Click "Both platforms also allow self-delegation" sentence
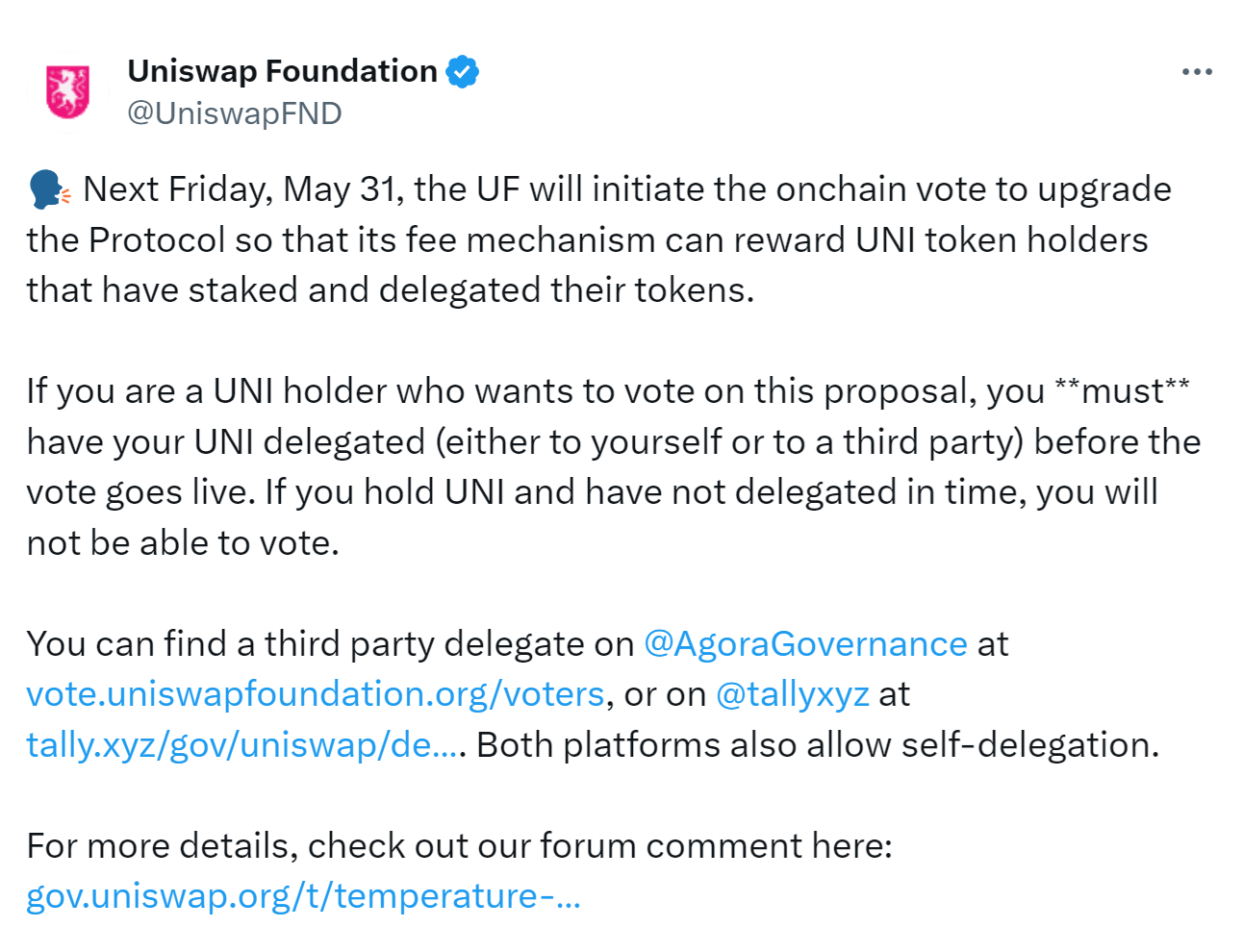Viewport: 1243px width, 952px height. pyautogui.click(x=818, y=745)
